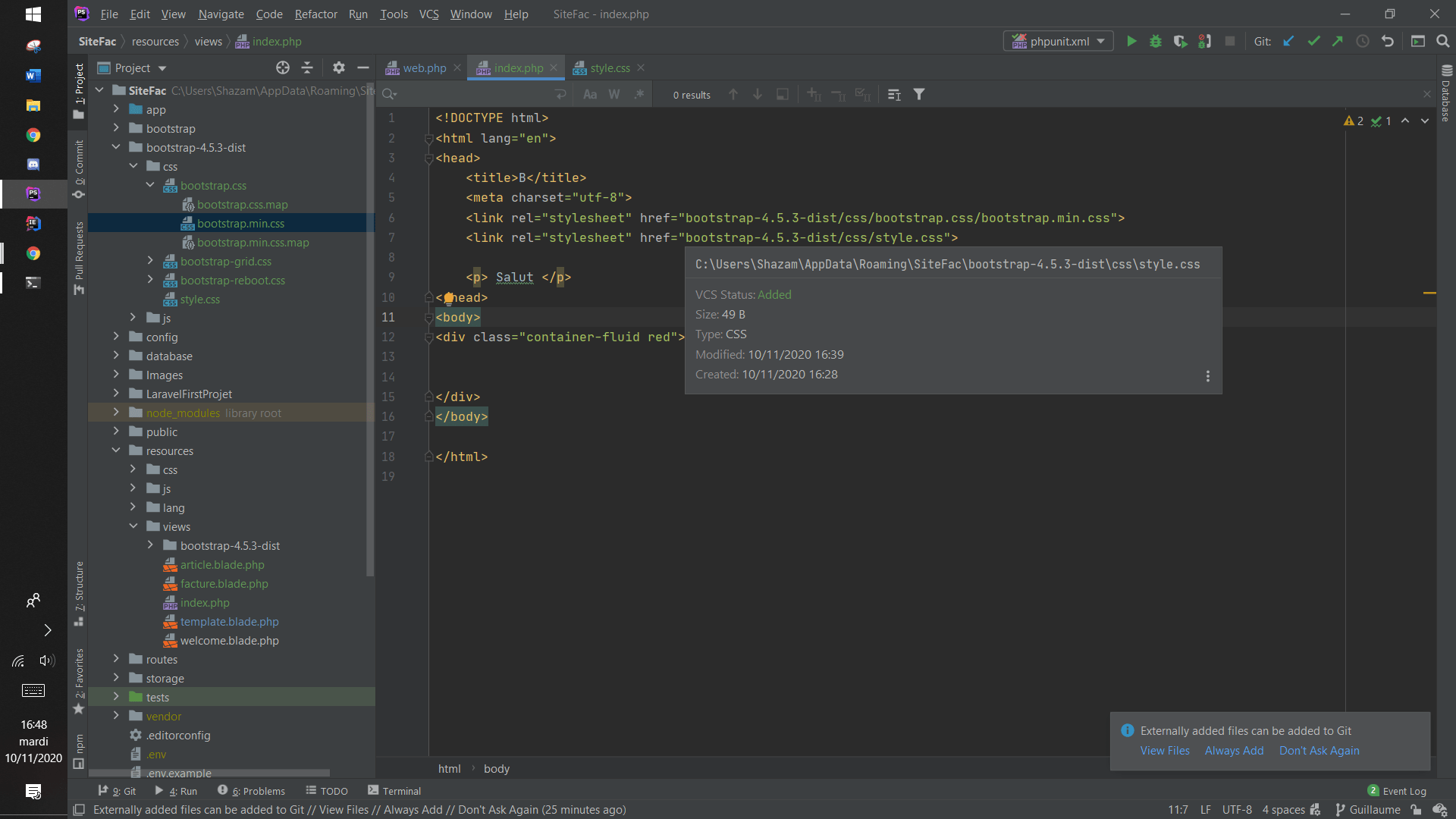
Task: Expand the vendor folder
Action: click(116, 716)
